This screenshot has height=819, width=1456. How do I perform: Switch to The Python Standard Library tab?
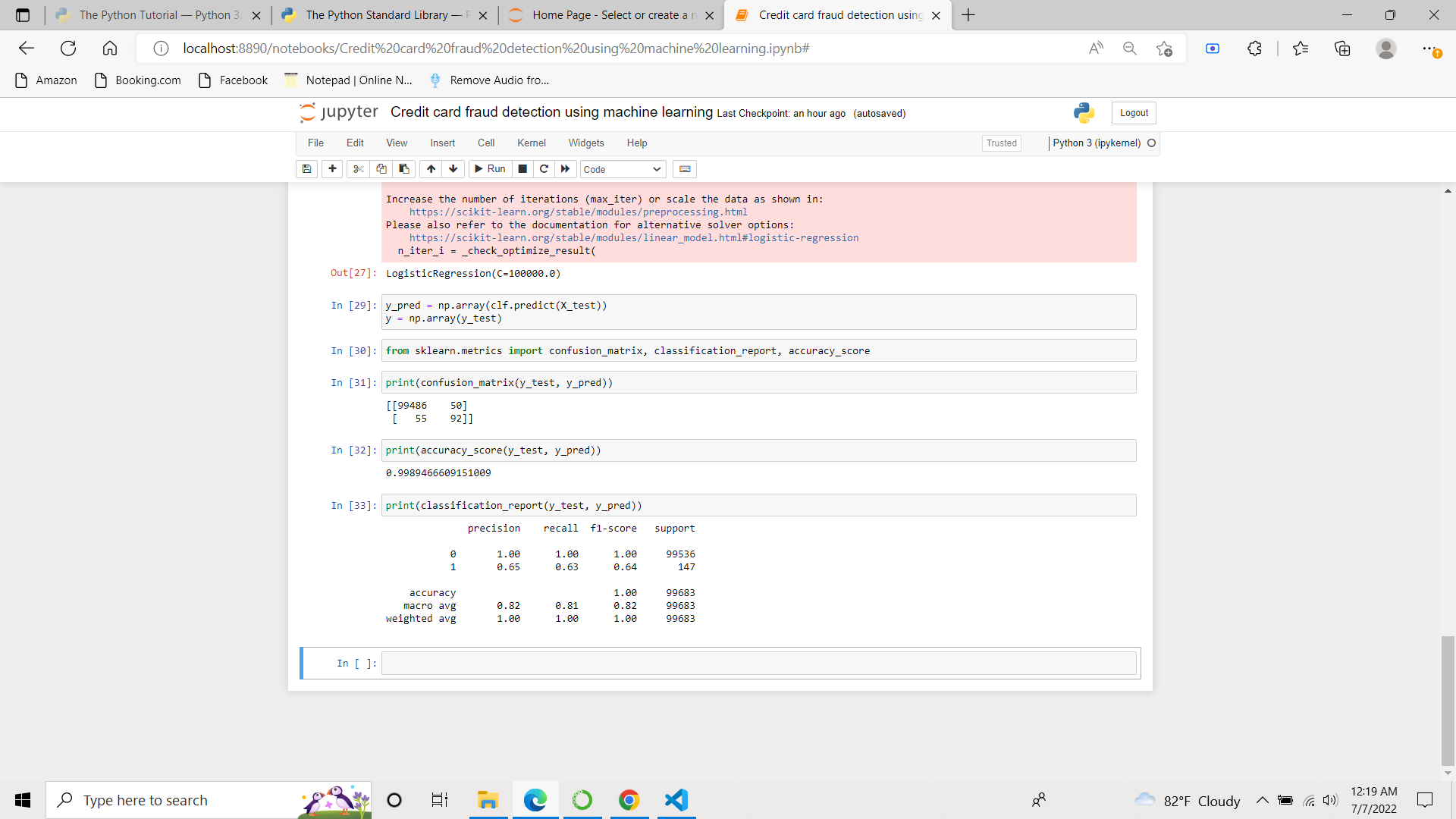click(x=372, y=14)
